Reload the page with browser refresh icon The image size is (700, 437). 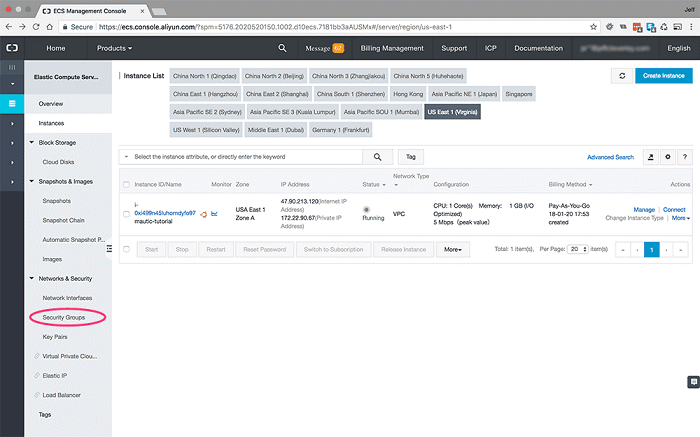36,27
